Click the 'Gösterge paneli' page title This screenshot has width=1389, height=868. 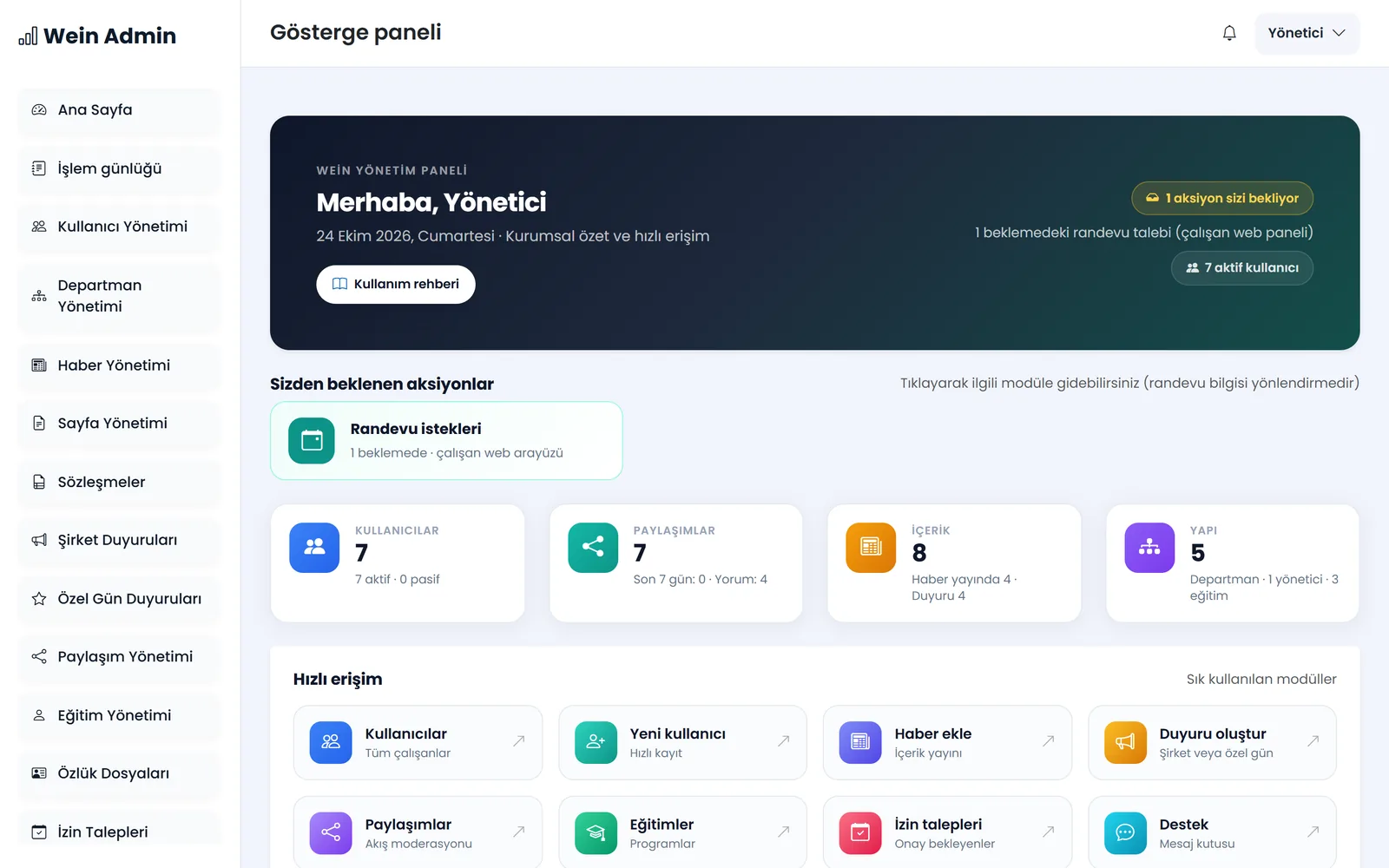pos(356,33)
